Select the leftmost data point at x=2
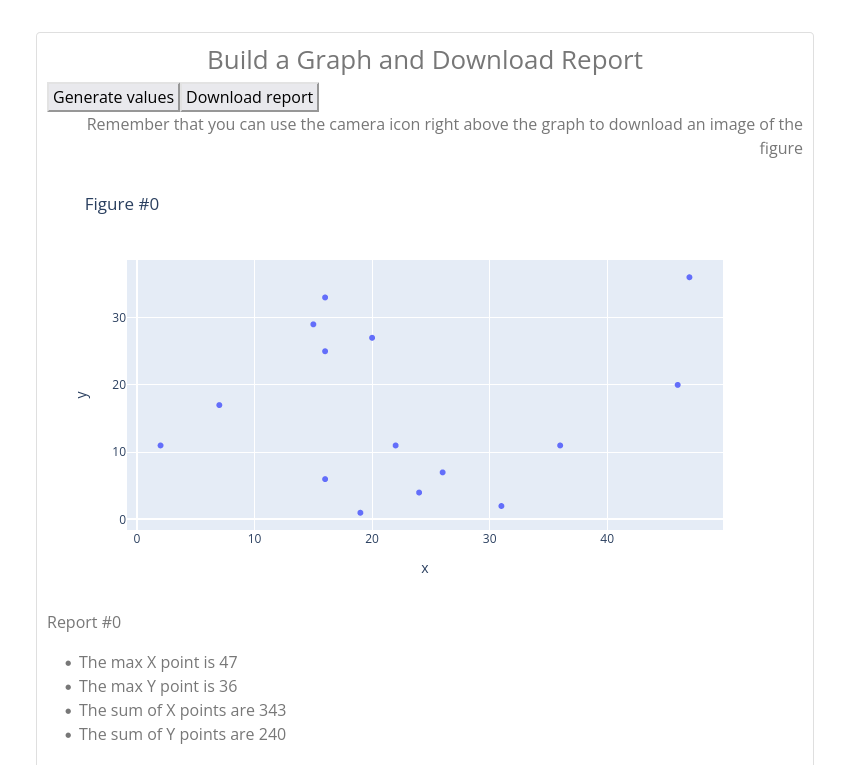This screenshot has height=765, width=850. 161,446
